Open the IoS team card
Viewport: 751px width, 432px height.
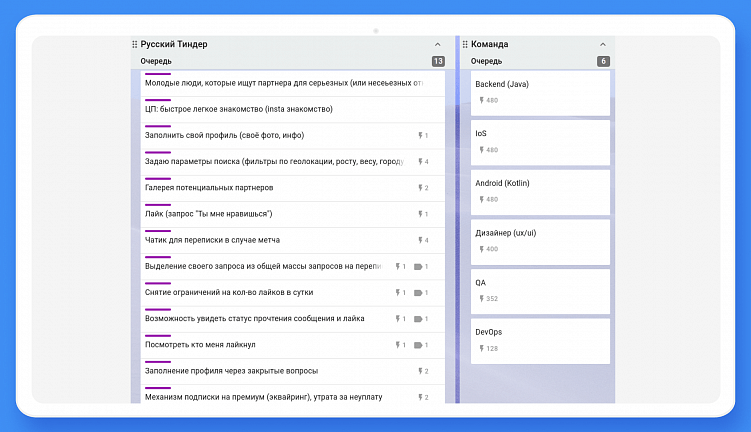pos(540,143)
